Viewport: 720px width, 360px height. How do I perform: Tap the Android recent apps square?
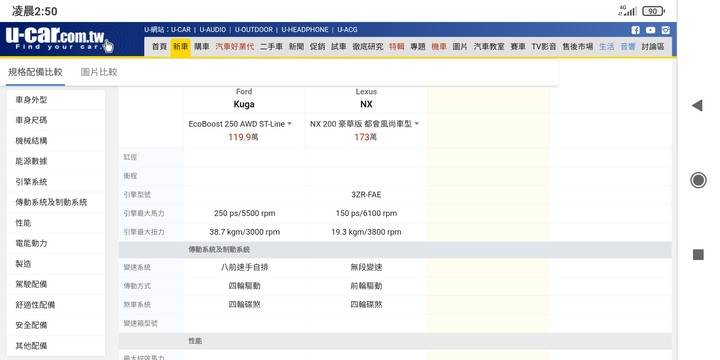[x=698, y=254]
